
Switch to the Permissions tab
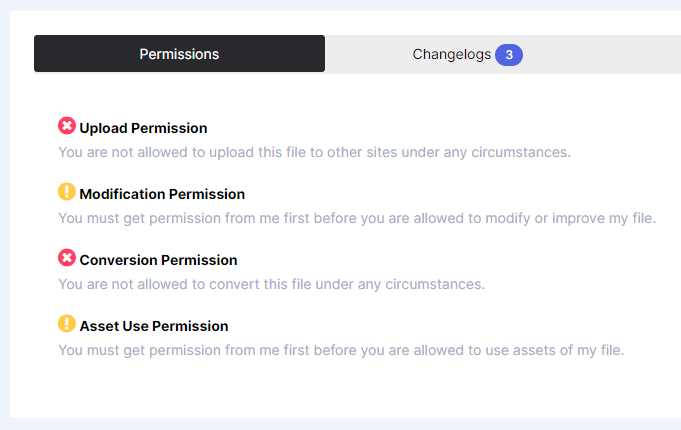point(179,54)
